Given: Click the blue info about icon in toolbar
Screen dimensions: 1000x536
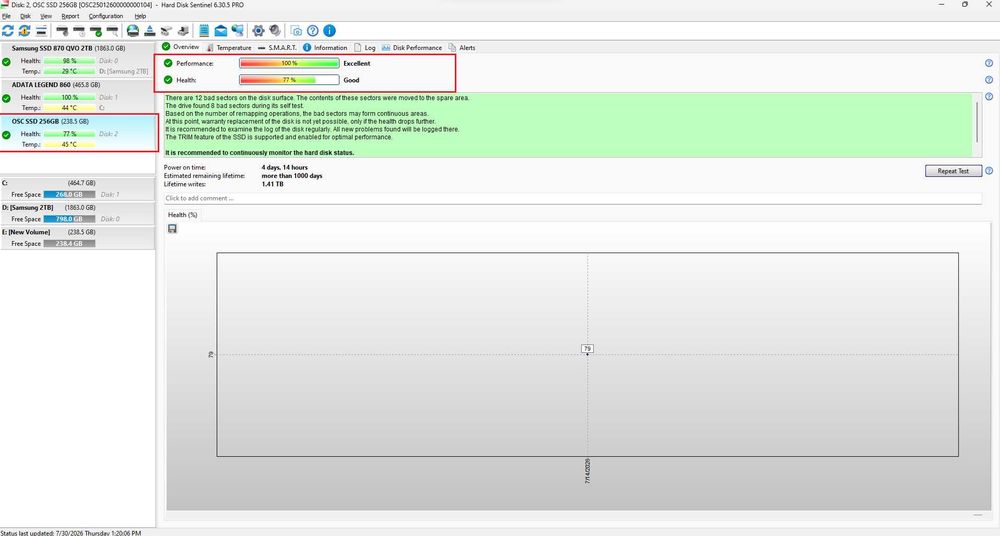Looking at the screenshot, I should [x=329, y=31].
